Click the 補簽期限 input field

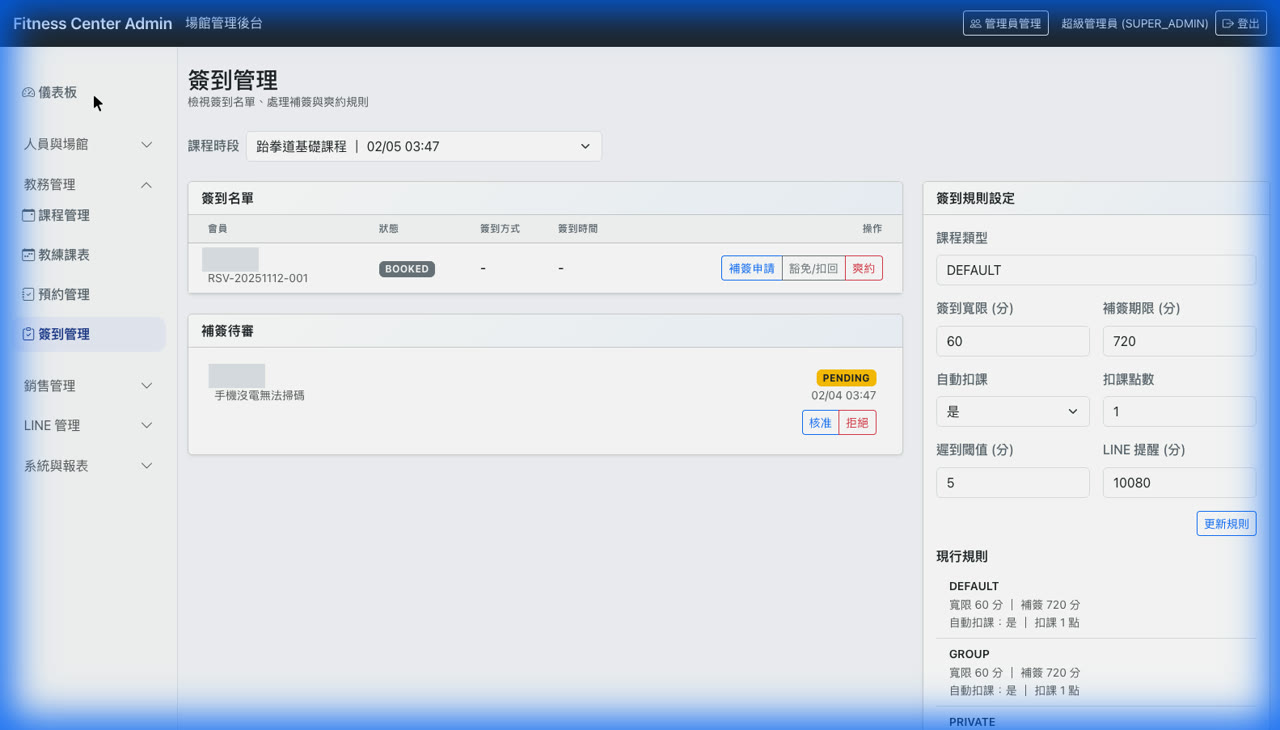point(1179,341)
